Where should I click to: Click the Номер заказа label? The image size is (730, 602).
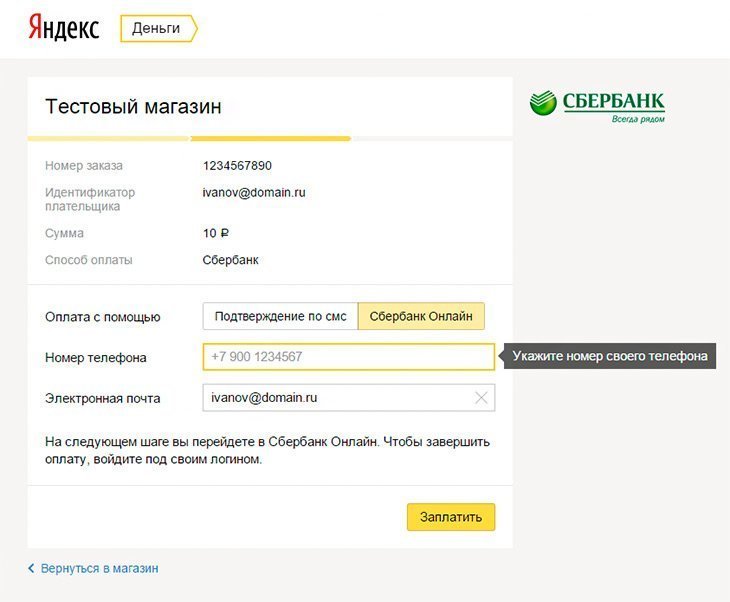click(84, 166)
